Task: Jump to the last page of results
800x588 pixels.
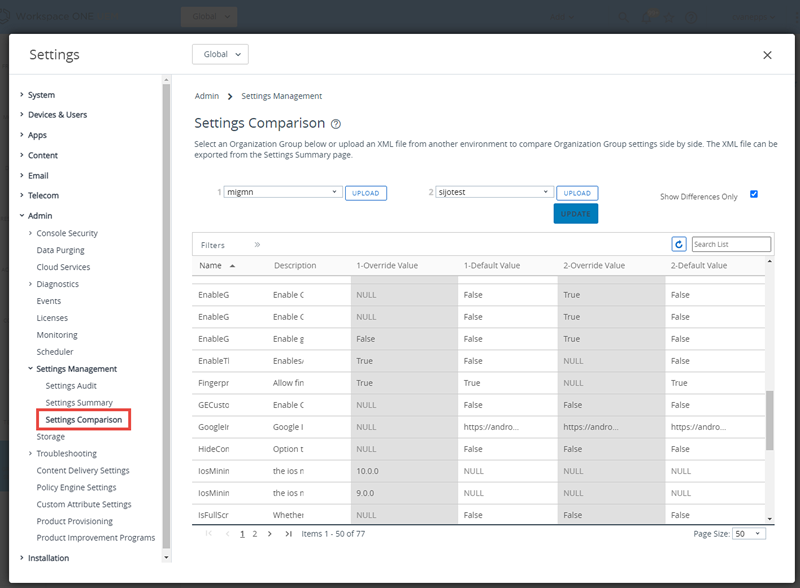Action: (288, 534)
